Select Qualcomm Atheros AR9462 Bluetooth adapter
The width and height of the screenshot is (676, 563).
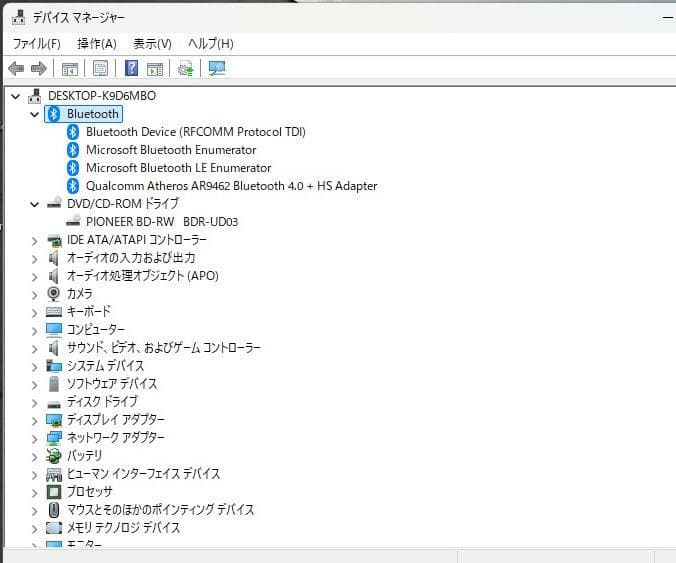(232, 186)
